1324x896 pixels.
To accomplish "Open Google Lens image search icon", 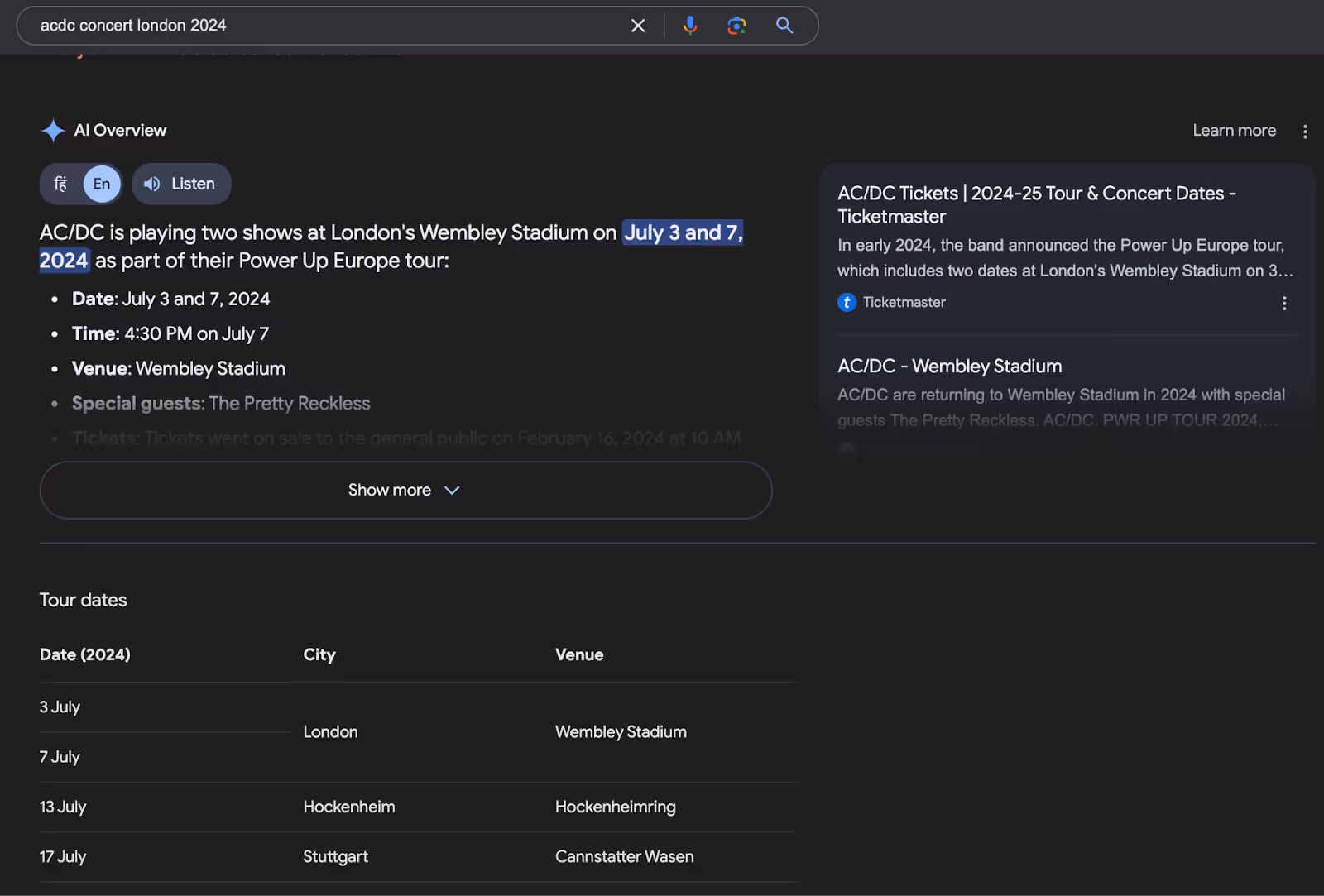I will pos(736,26).
